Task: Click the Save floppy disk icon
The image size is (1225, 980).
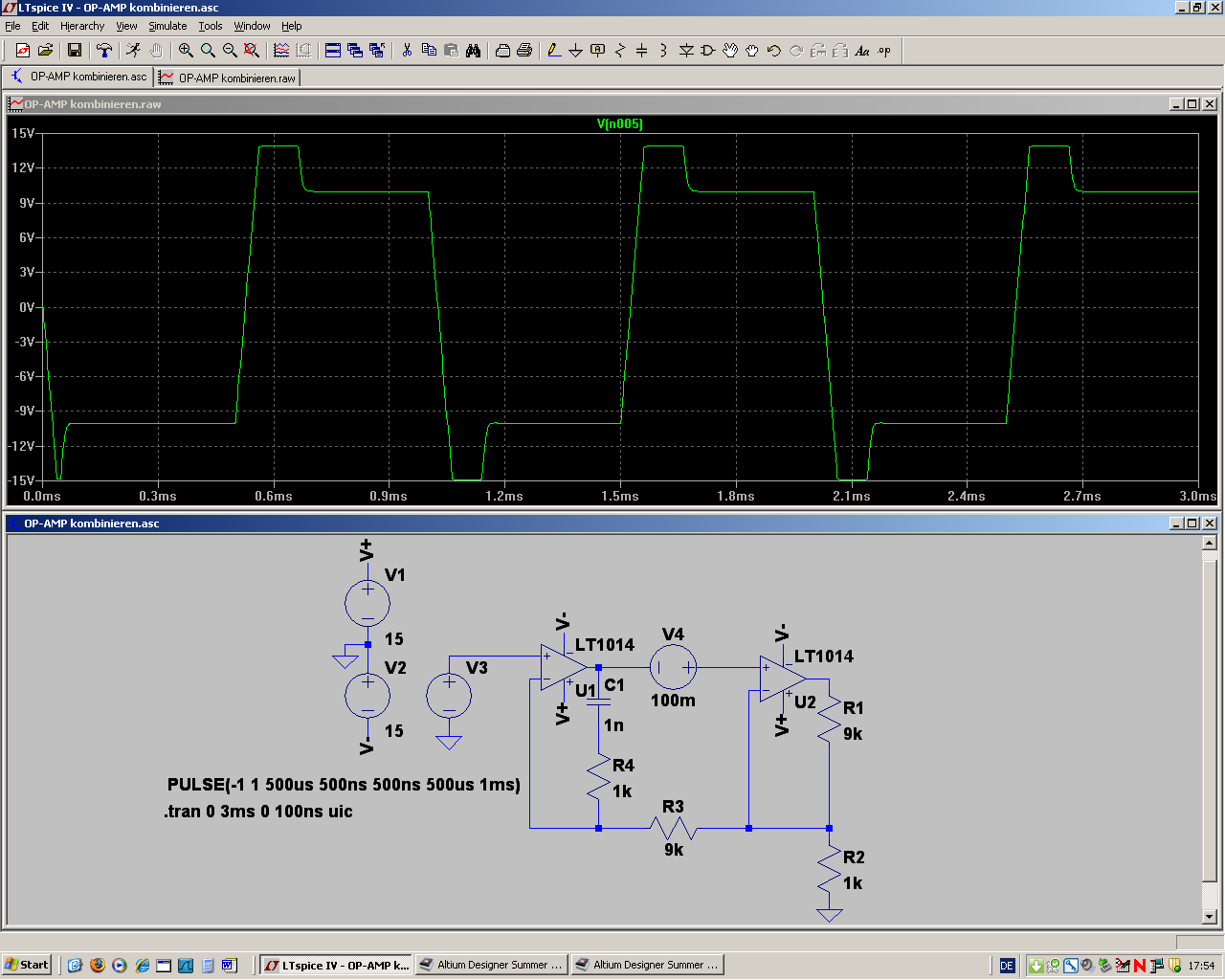Action: pos(75,51)
